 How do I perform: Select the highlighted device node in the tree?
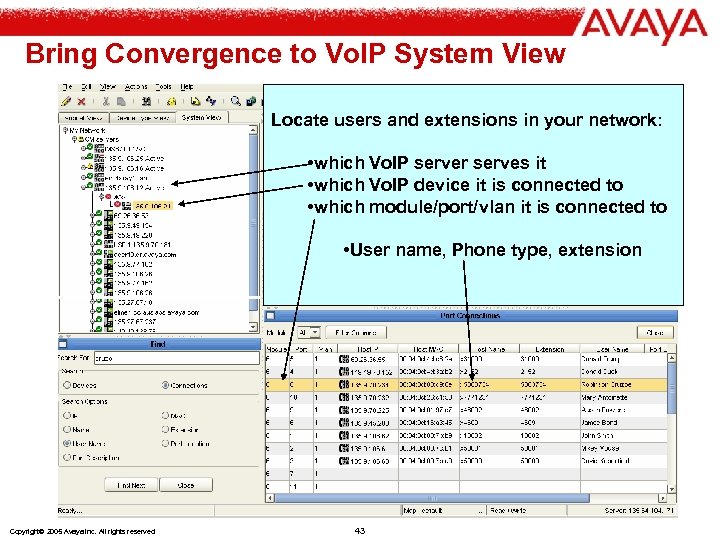[153, 206]
